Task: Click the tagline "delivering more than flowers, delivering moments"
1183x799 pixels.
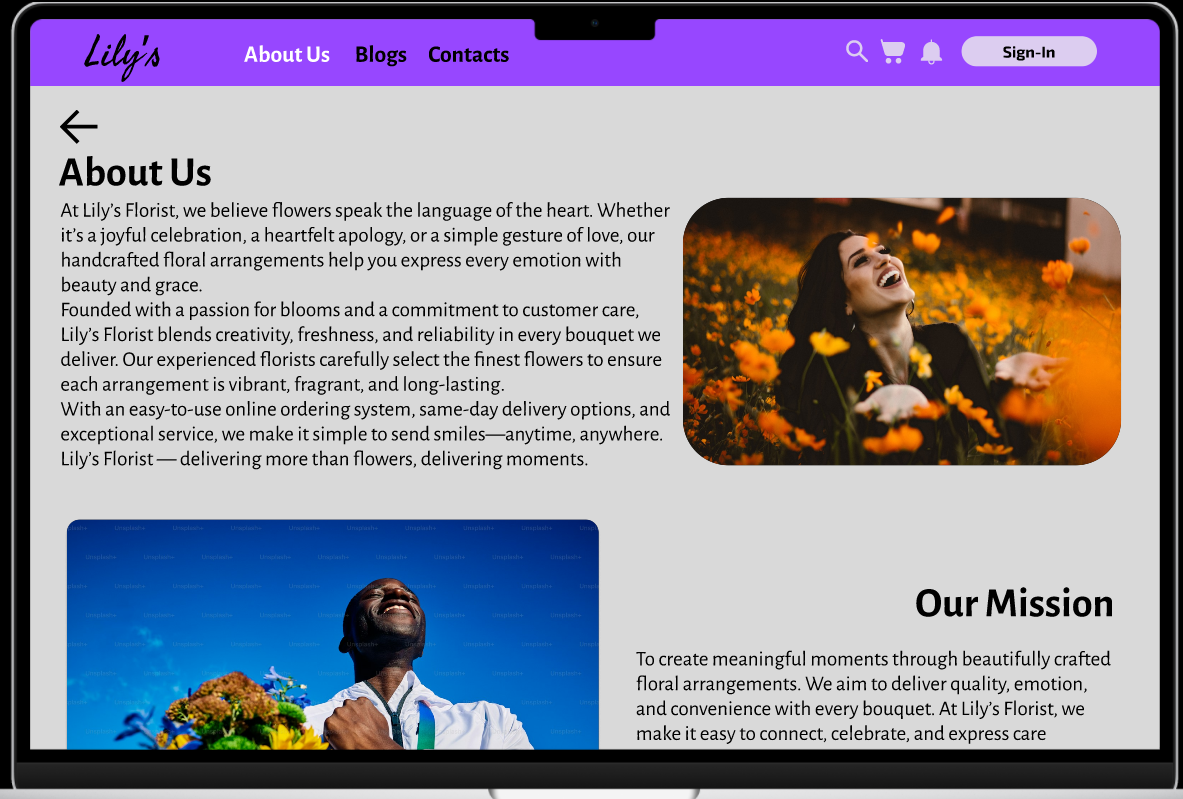Action: point(383,459)
